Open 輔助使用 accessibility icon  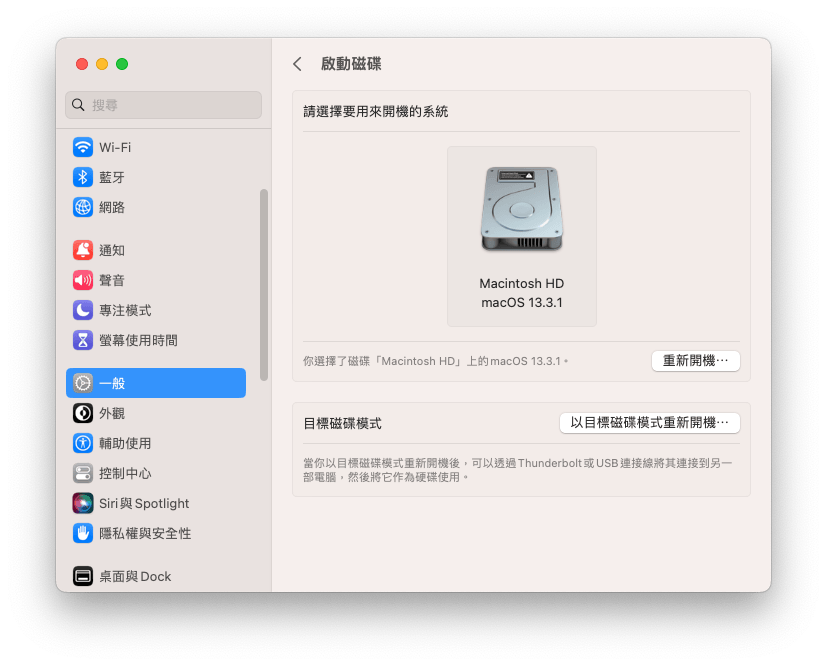click(x=83, y=443)
